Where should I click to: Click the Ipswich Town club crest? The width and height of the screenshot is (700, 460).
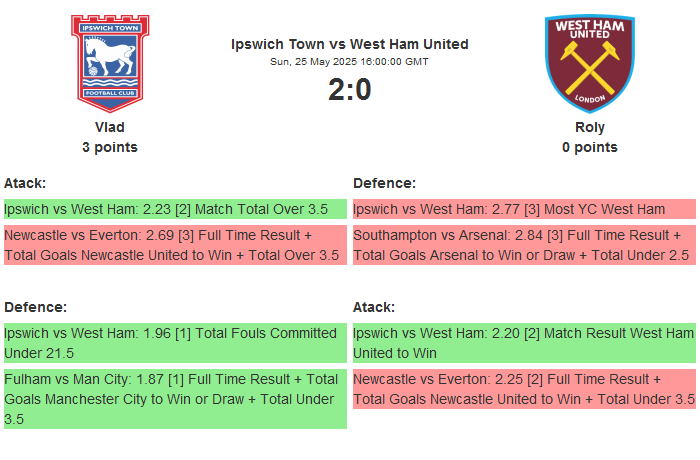tap(110, 62)
